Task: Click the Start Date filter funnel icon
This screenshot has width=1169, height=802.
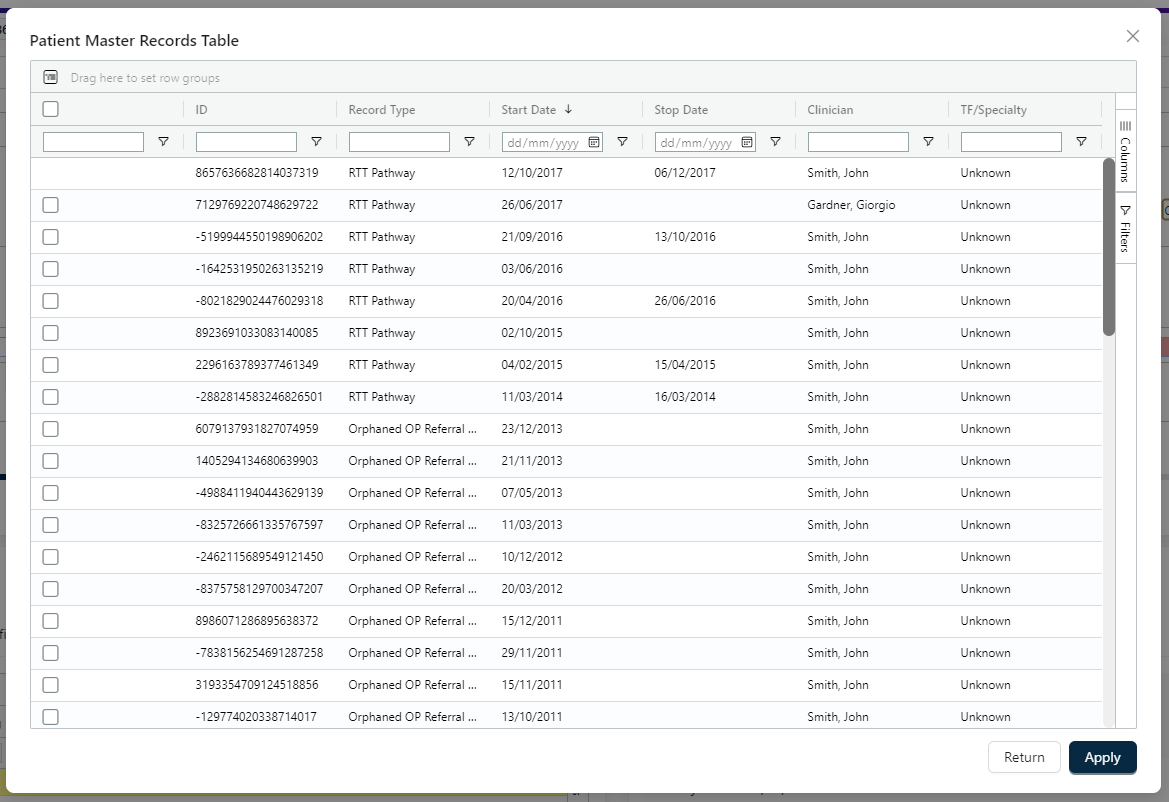Action: (622, 142)
